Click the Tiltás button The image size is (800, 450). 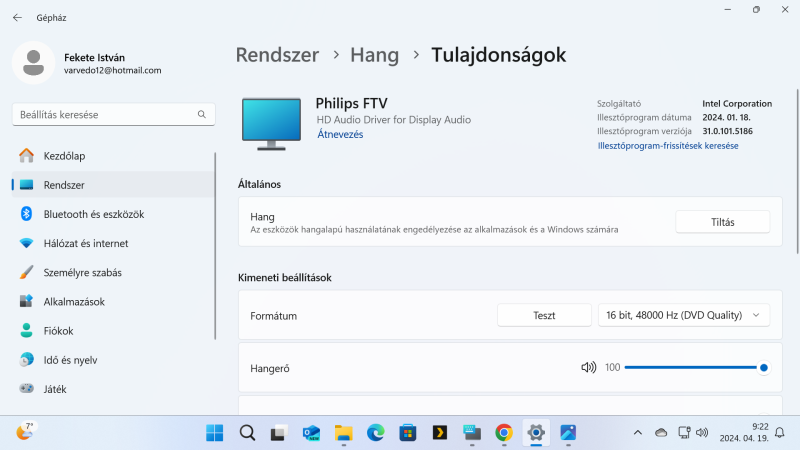[722, 222]
